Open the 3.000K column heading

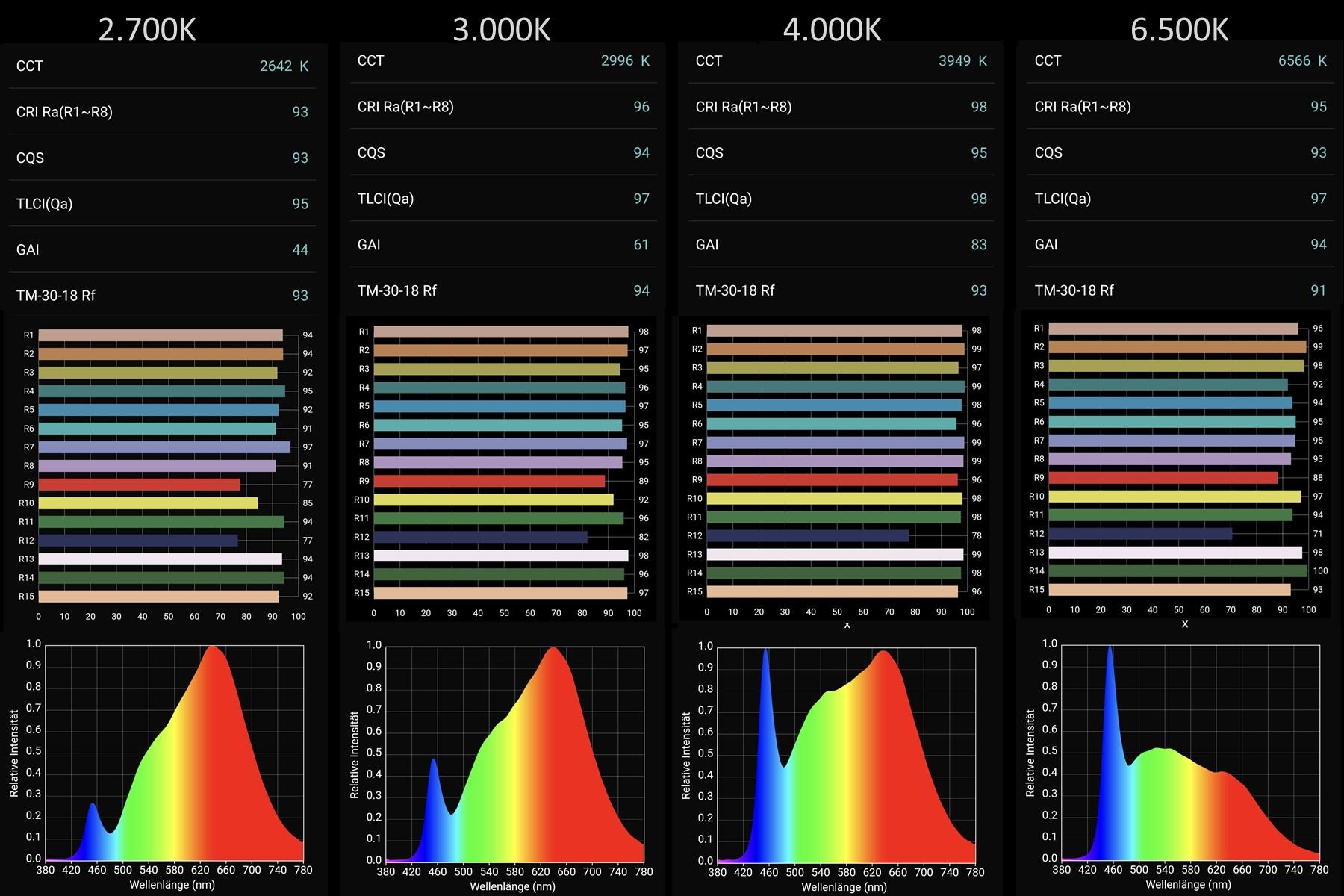click(x=501, y=30)
